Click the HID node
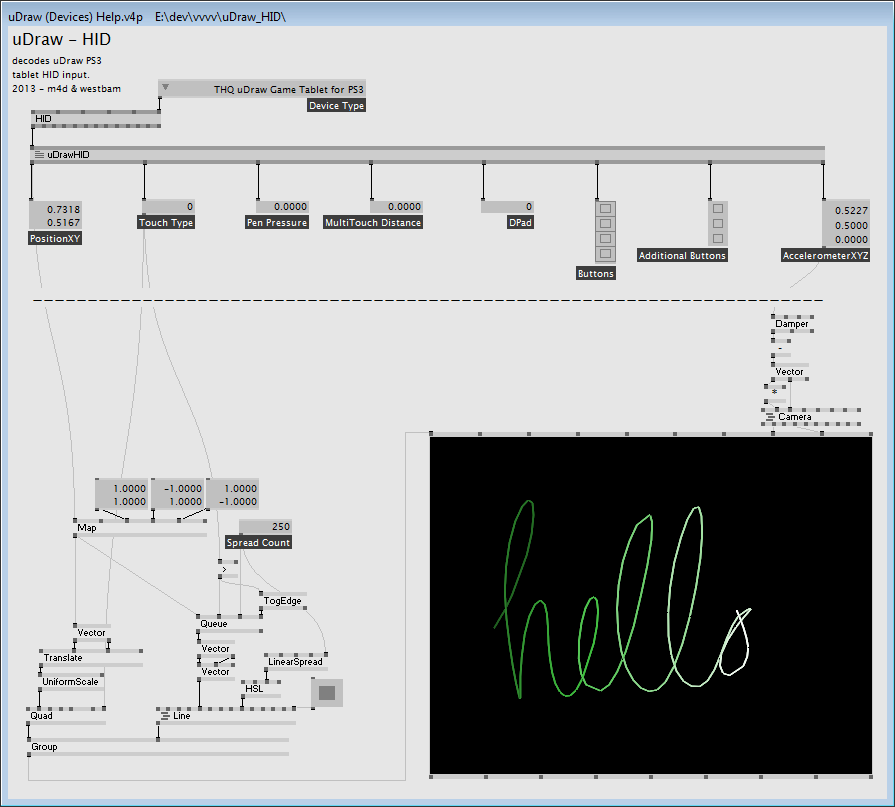The image size is (895, 807). pos(44,119)
